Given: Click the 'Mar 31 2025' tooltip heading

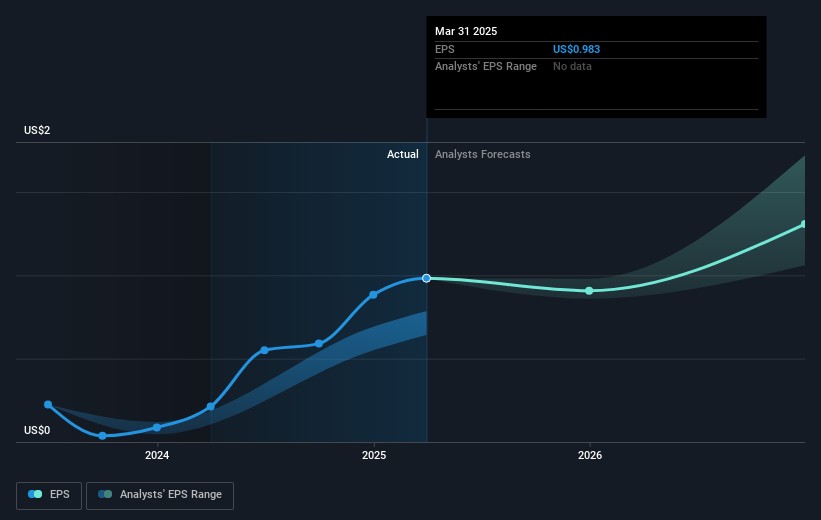Looking at the screenshot, I should click(x=466, y=31).
